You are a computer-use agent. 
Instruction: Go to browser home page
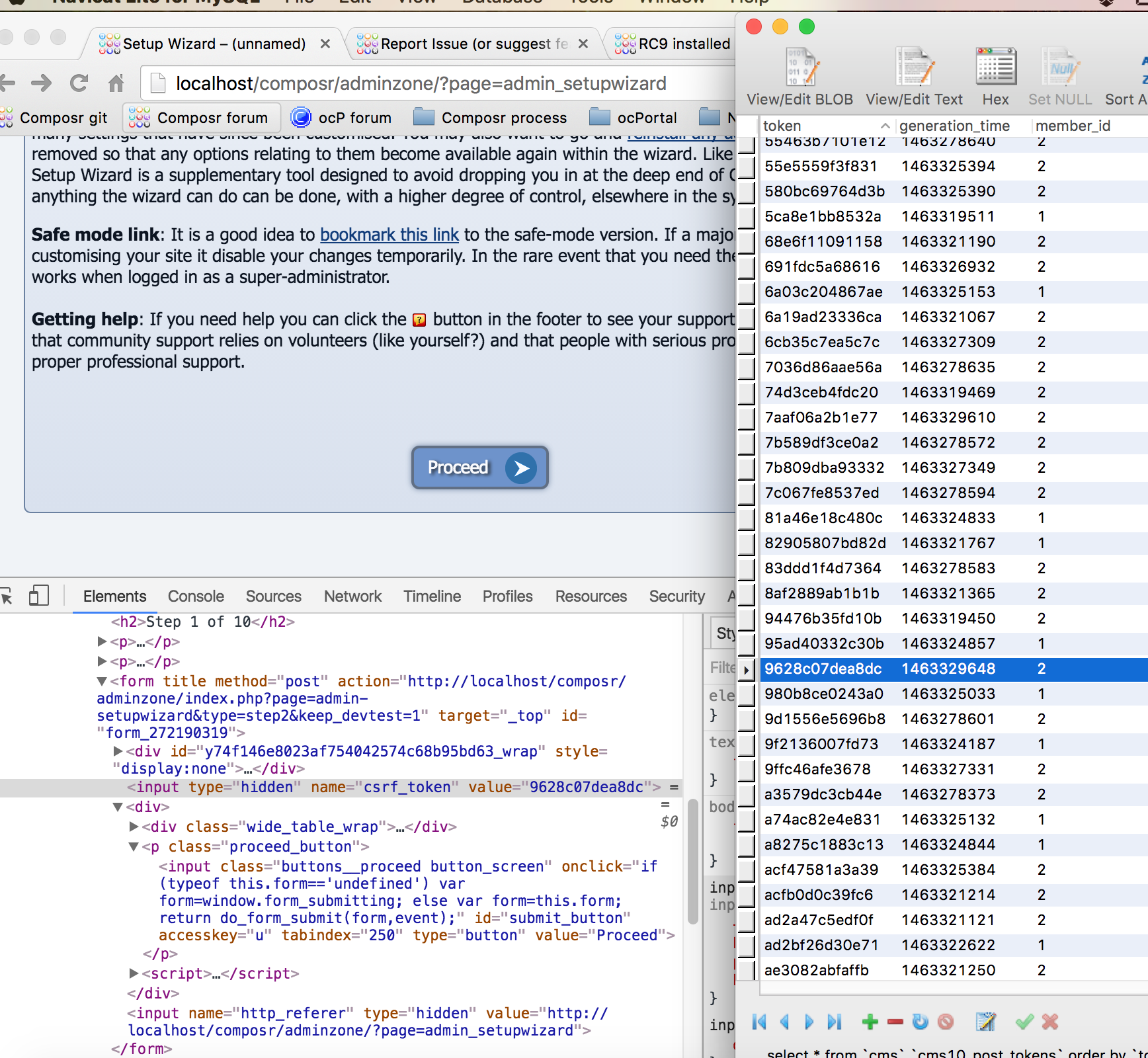point(116,83)
